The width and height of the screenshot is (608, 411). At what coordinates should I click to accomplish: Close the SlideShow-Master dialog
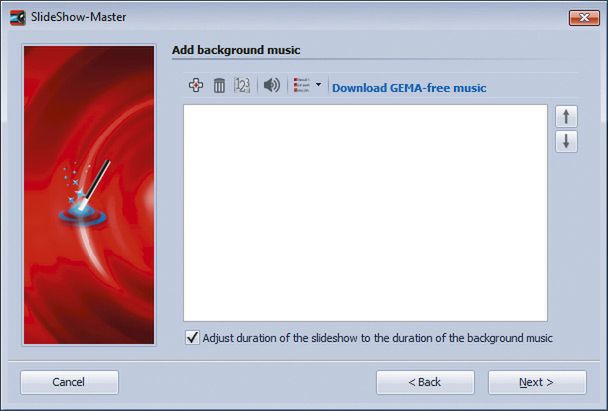click(x=584, y=18)
